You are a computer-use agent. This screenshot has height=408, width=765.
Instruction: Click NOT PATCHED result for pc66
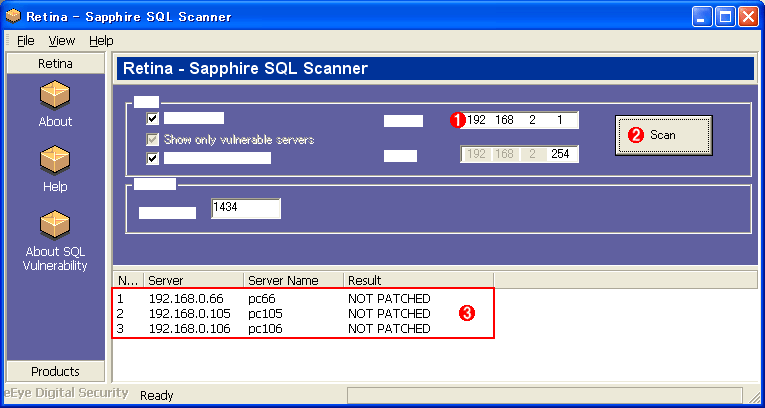click(389, 298)
